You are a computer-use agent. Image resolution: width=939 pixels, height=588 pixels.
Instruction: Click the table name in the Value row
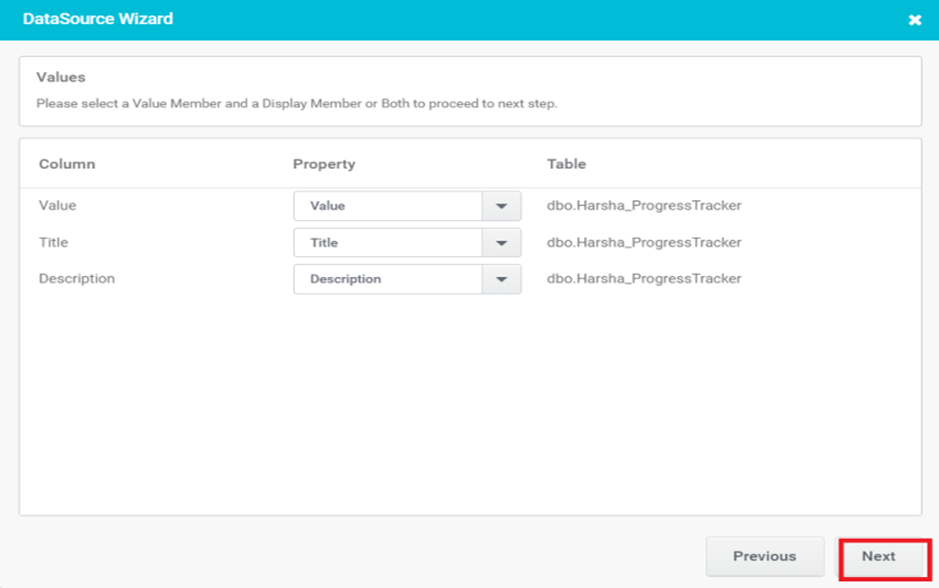(644, 205)
